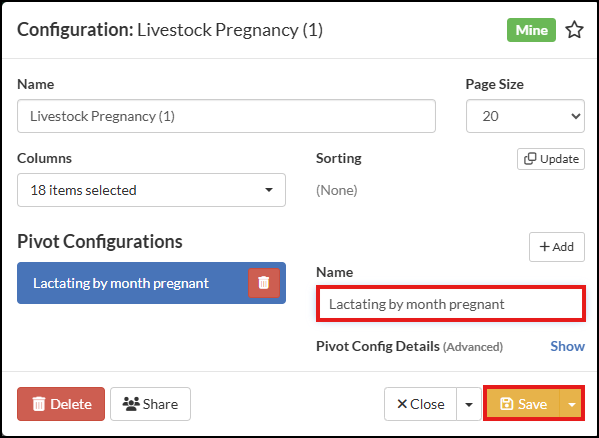The height and width of the screenshot is (438, 599).
Task: Click the trash icon on Lactating pivot
Action: (x=264, y=283)
